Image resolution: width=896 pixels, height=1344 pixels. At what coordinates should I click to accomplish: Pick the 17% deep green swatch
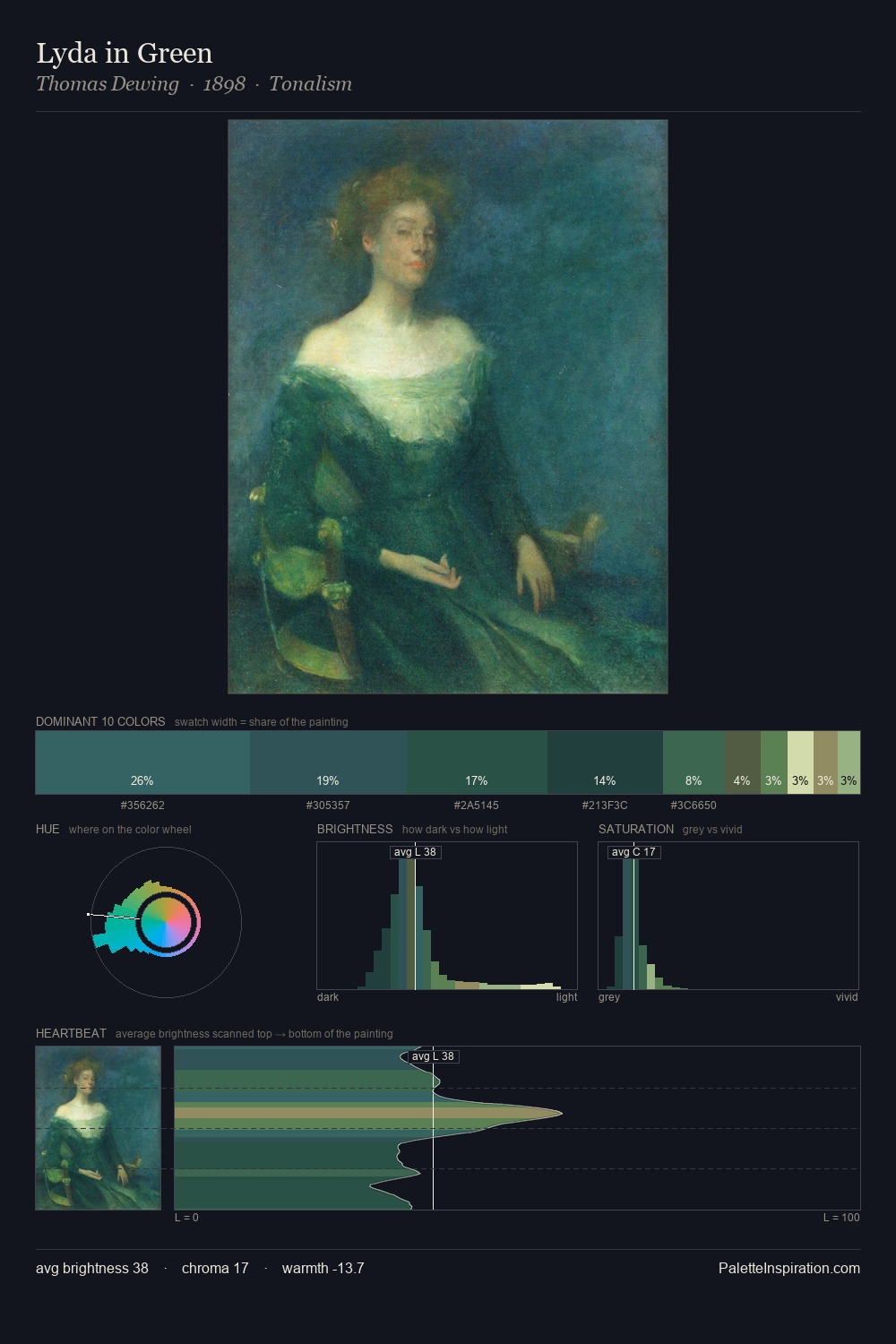(x=477, y=762)
